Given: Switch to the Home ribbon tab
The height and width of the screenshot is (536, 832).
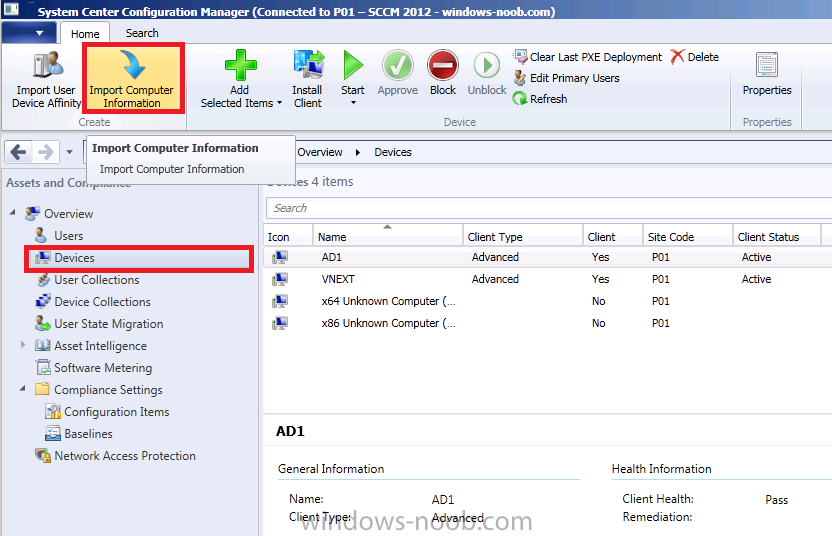Looking at the screenshot, I should pyautogui.click(x=85, y=33).
